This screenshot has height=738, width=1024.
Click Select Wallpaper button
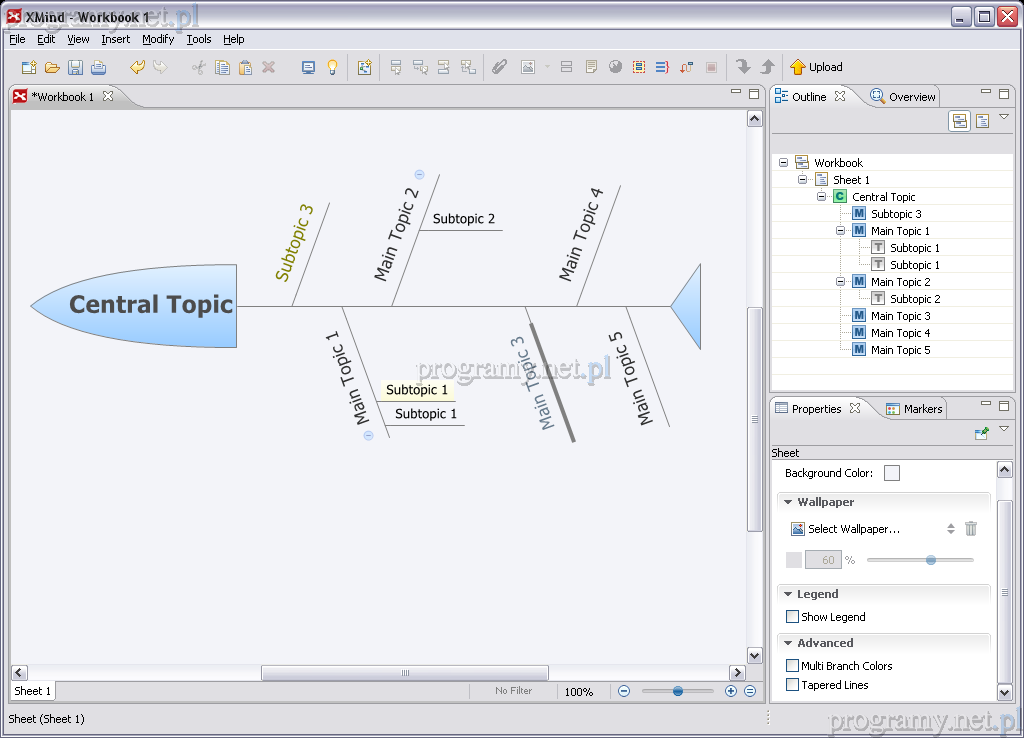pos(846,529)
